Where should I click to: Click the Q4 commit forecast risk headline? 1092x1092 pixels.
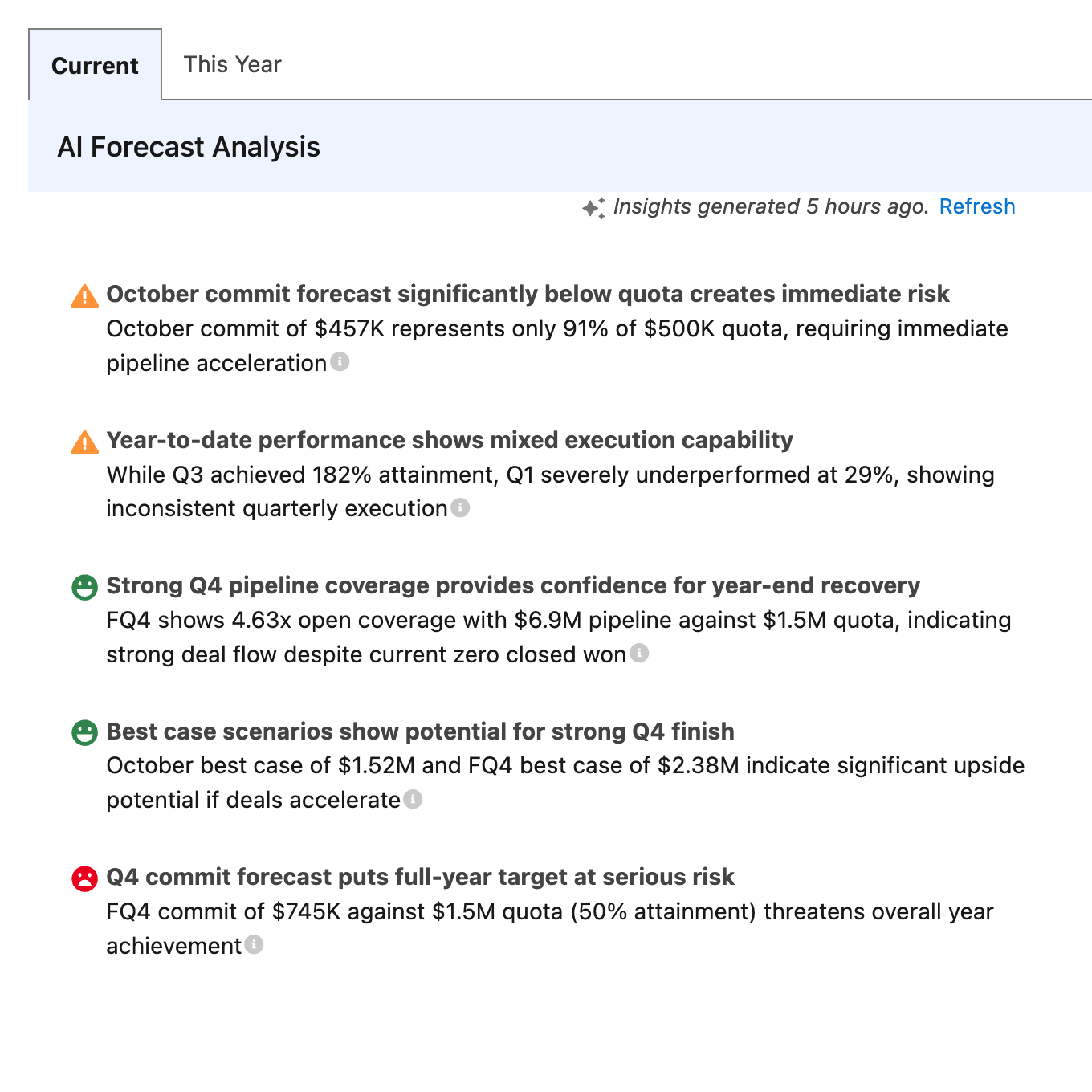coord(420,877)
